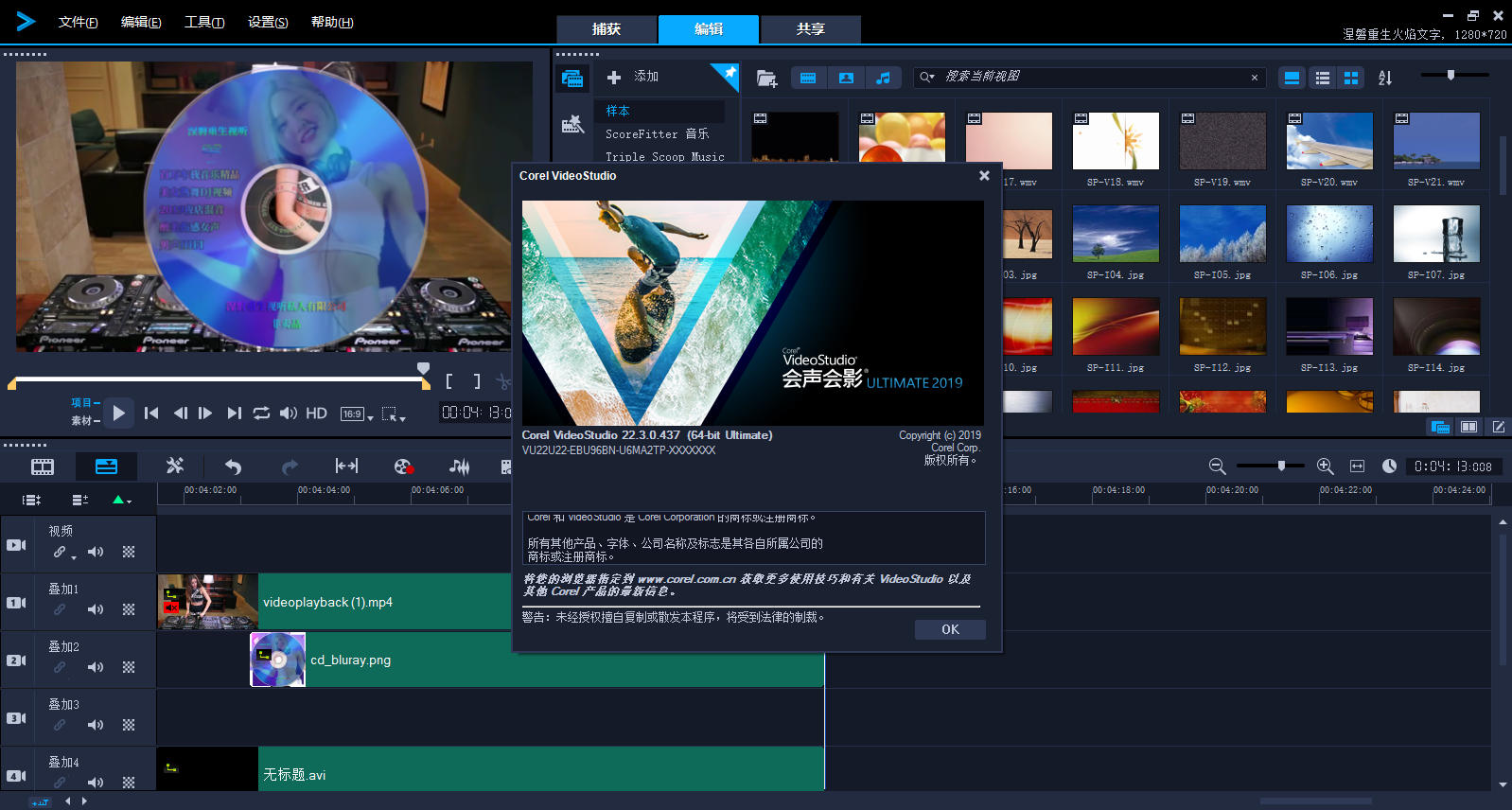Image resolution: width=1512 pixels, height=810 pixels.
Task: Zoom in the timeline
Action: [1326, 467]
